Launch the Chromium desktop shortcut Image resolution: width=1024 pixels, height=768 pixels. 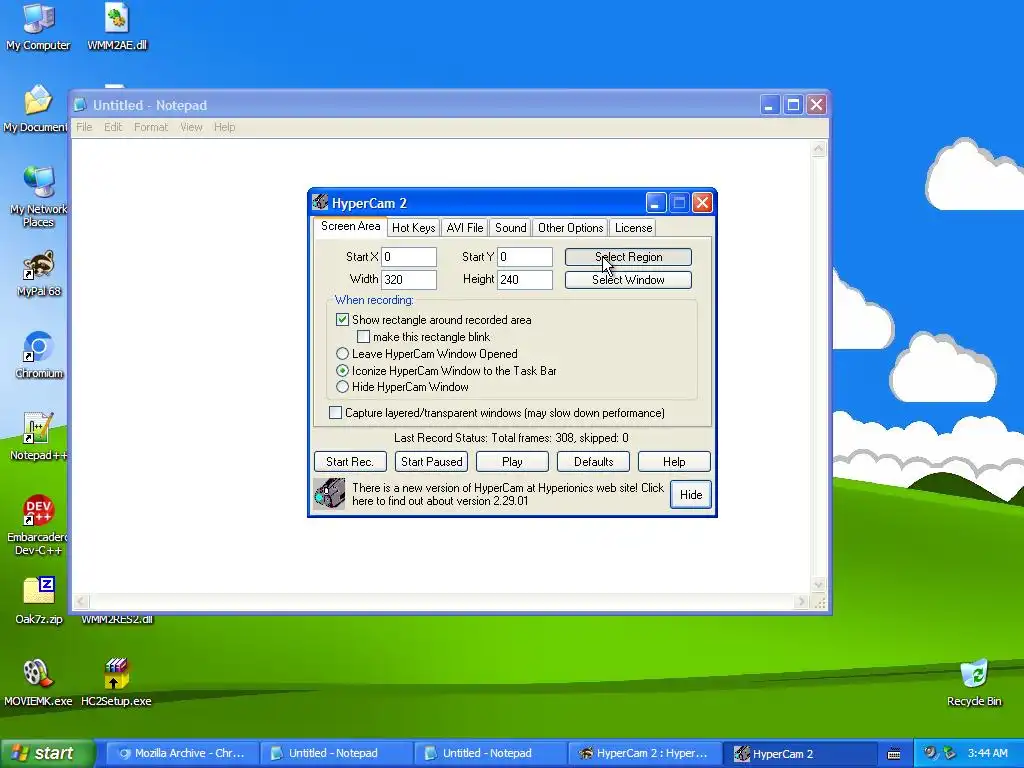[x=39, y=355]
